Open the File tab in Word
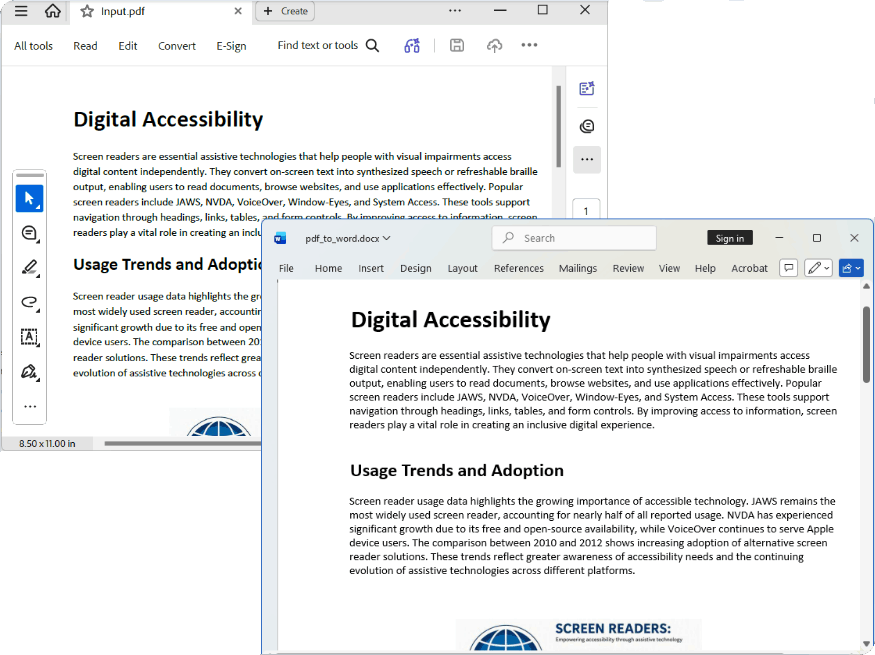This screenshot has width=875, height=655. pyautogui.click(x=286, y=268)
